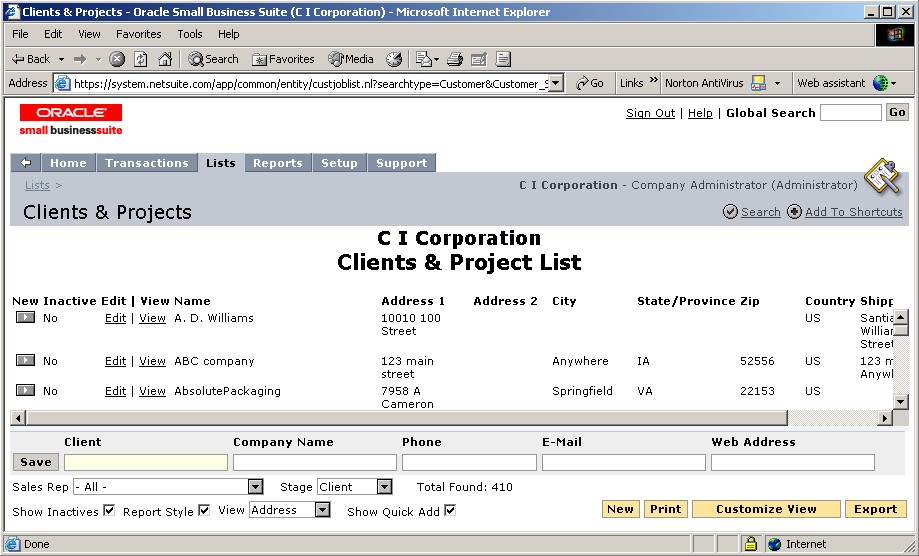Open the IE Search toolbar button

213,59
